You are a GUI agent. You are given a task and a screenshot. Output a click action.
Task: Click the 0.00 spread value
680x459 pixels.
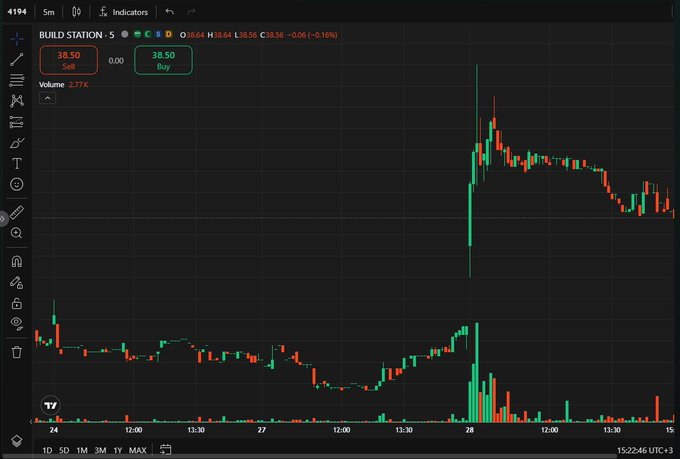pyautogui.click(x=116, y=61)
